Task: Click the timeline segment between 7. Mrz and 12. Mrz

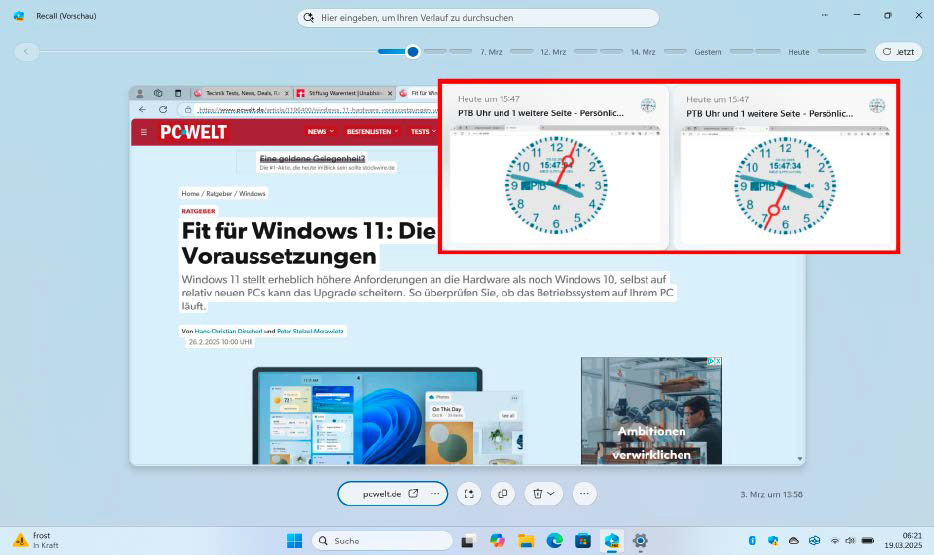Action: click(x=522, y=52)
